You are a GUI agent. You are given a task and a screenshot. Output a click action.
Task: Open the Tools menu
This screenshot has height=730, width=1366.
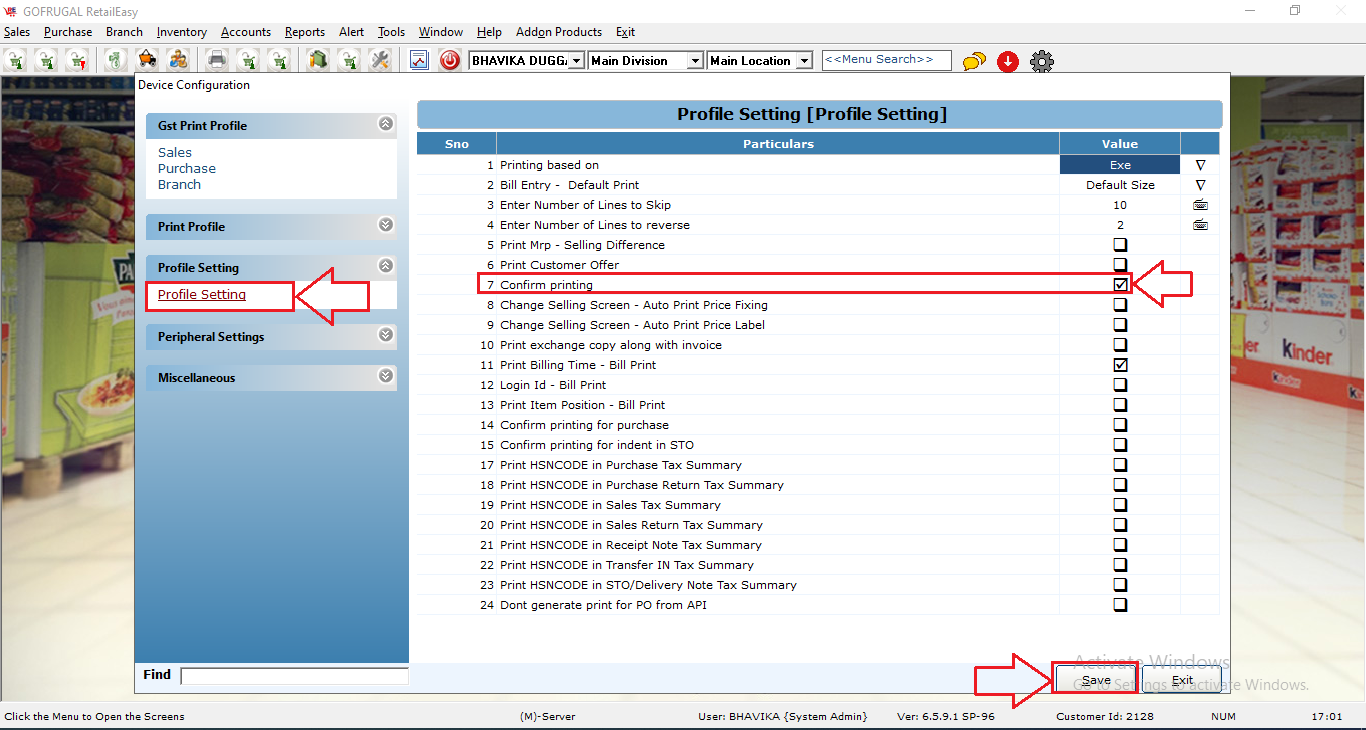point(391,32)
